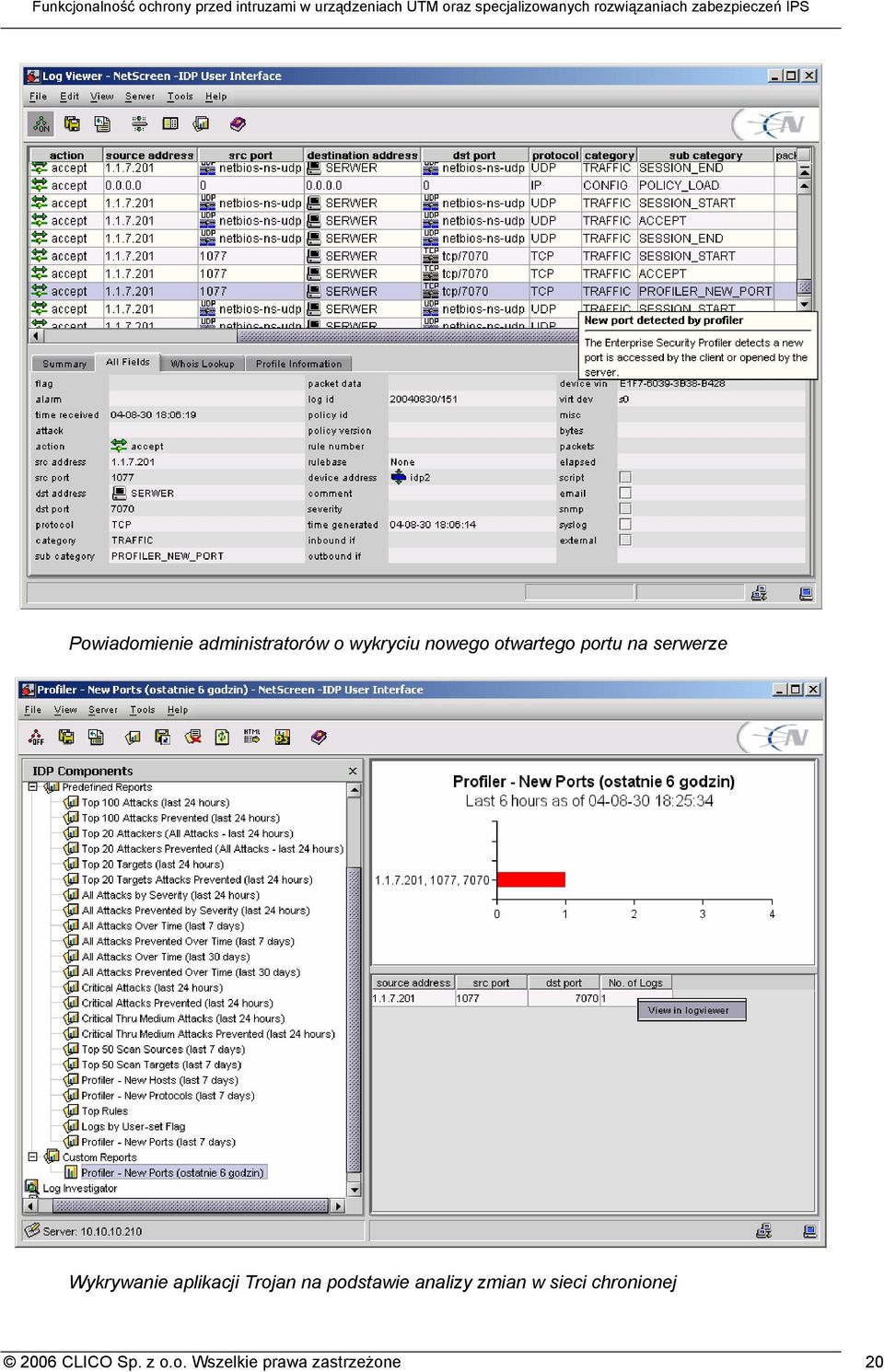
Task: Open the help book icon in Log Viewer toolbar
Action: point(238,123)
